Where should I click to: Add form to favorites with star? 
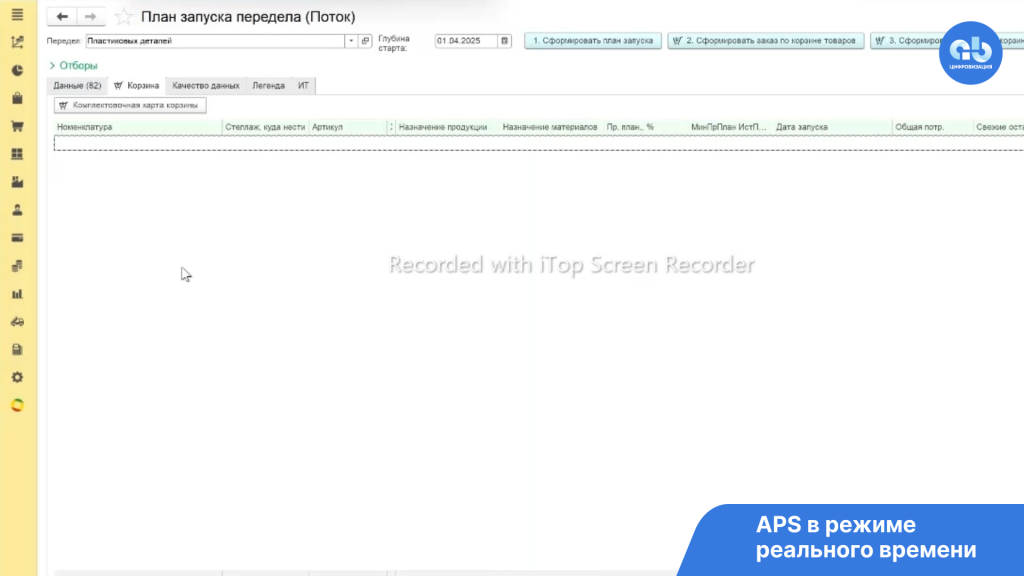pyautogui.click(x=123, y=17)
